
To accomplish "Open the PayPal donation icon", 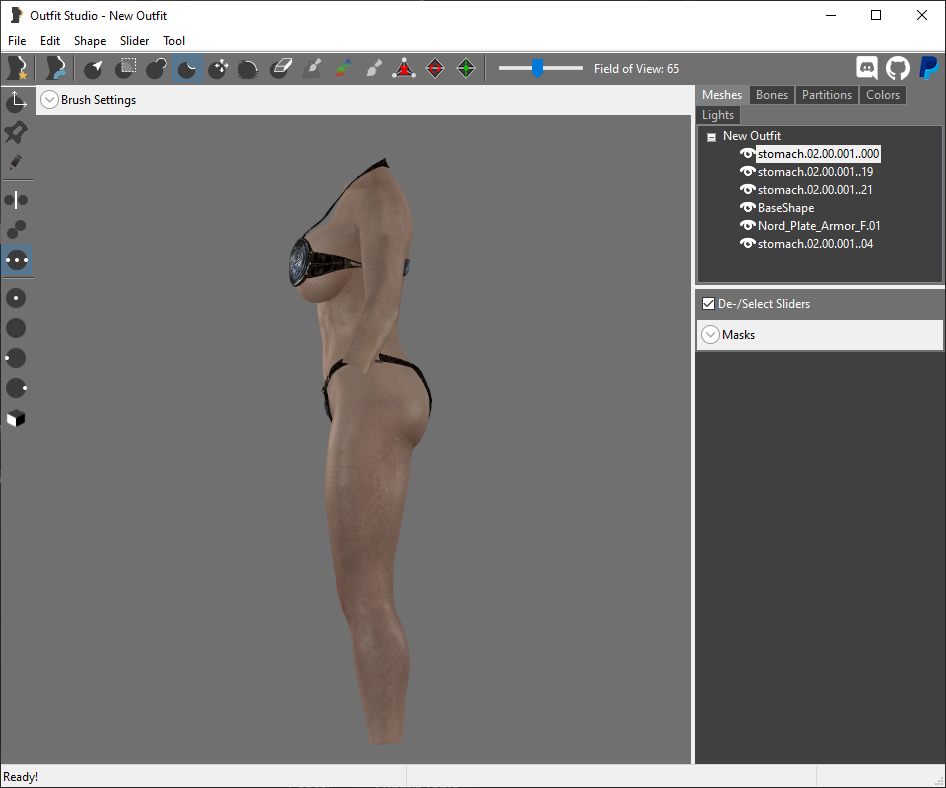I will 928,68.
